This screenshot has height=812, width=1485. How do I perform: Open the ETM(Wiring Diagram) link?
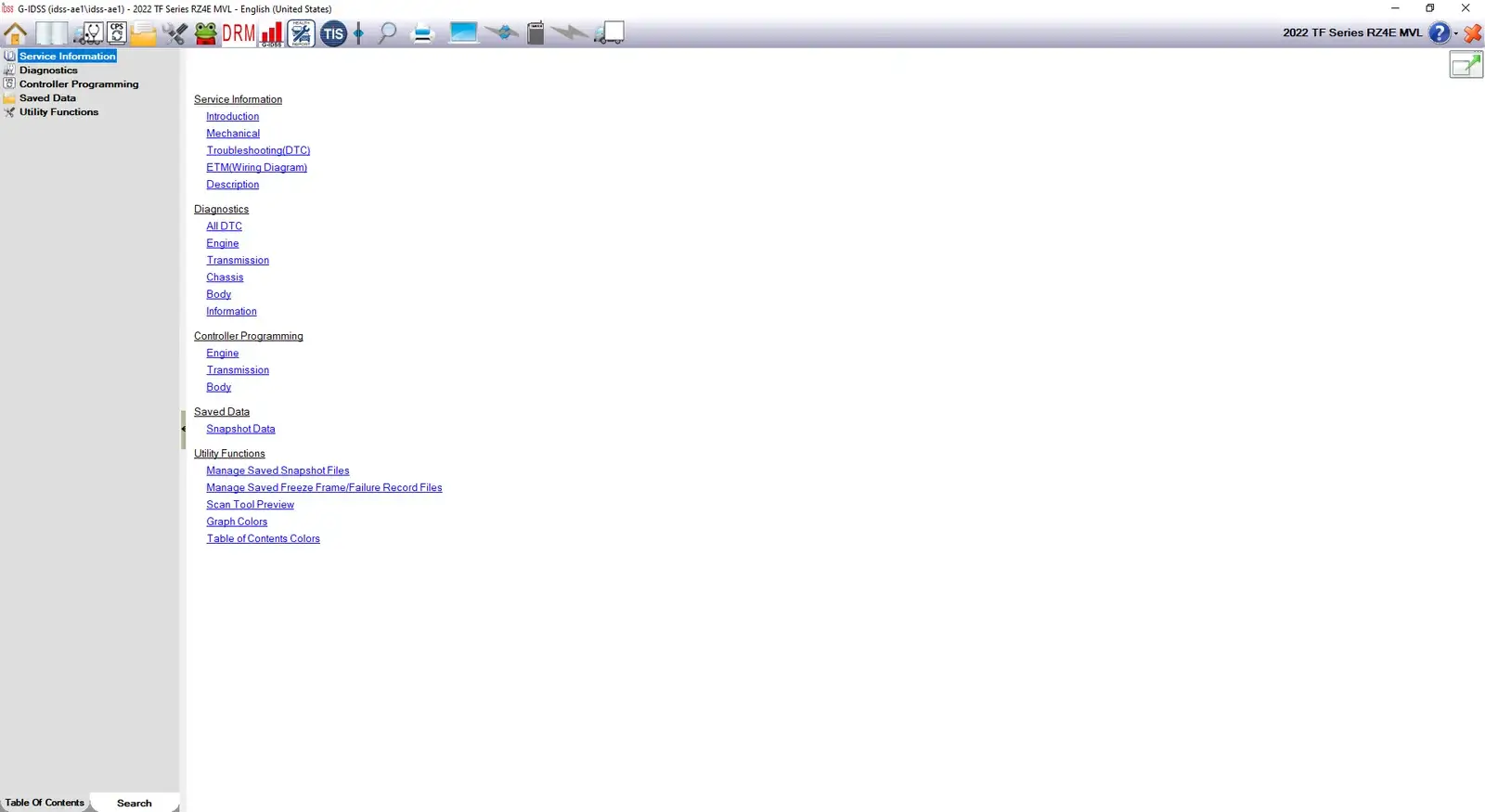[x=256, y=168]
